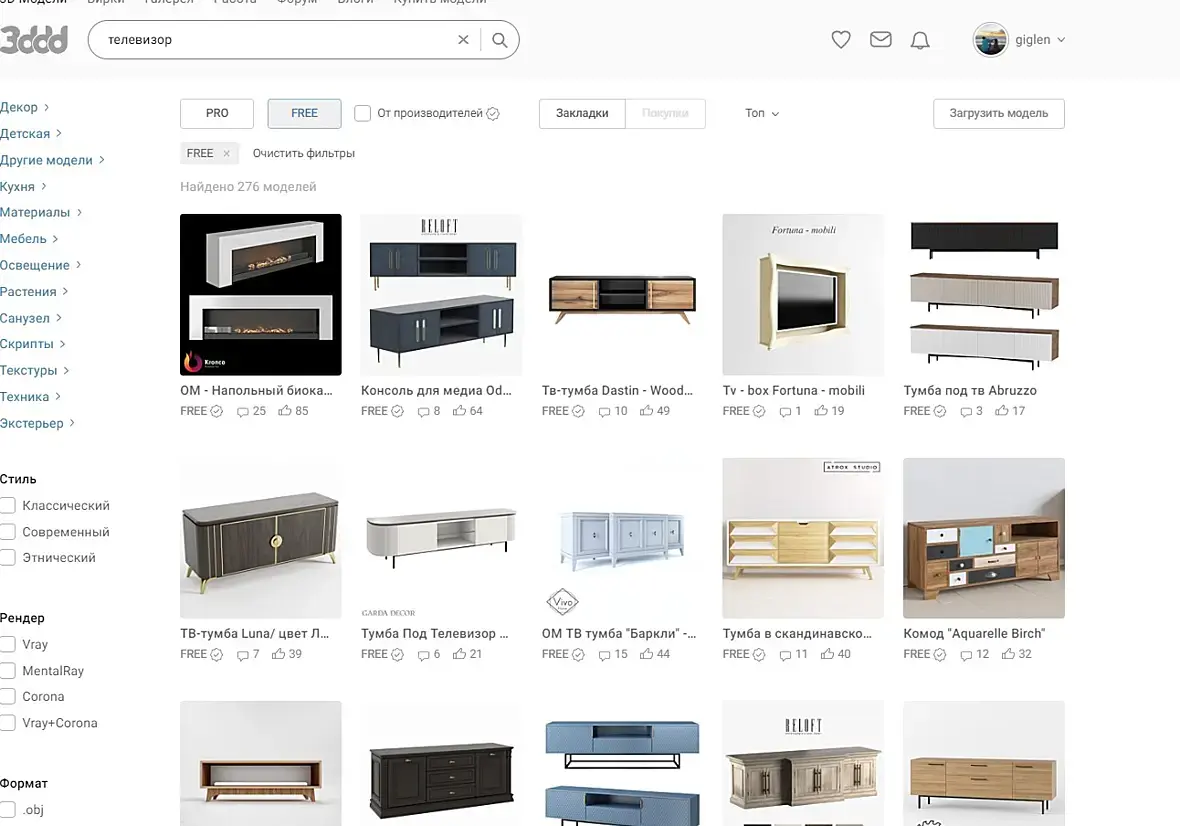Click like icon on Тв-тумба Dastin model

646,411
